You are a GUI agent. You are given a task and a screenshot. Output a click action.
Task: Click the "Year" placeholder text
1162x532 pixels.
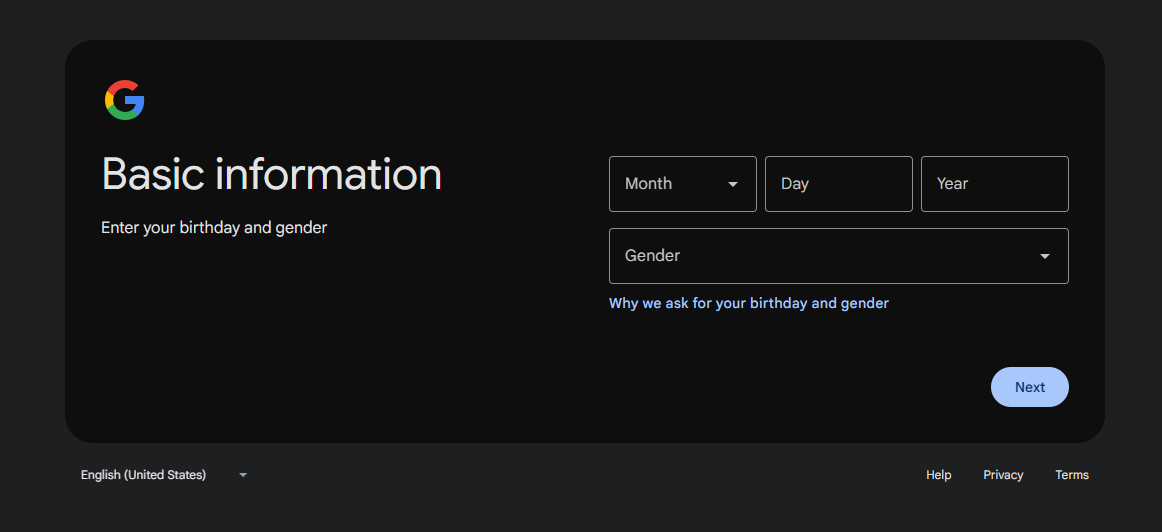[952, 184]
